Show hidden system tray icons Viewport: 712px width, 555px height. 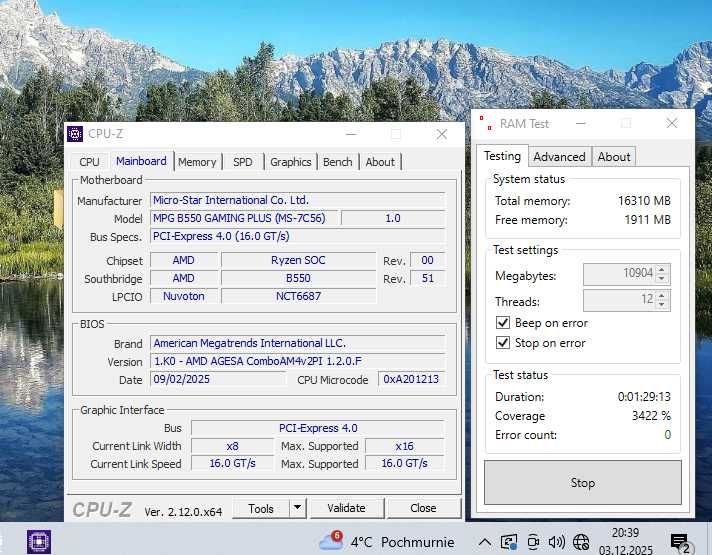click(x=484, y=542)
